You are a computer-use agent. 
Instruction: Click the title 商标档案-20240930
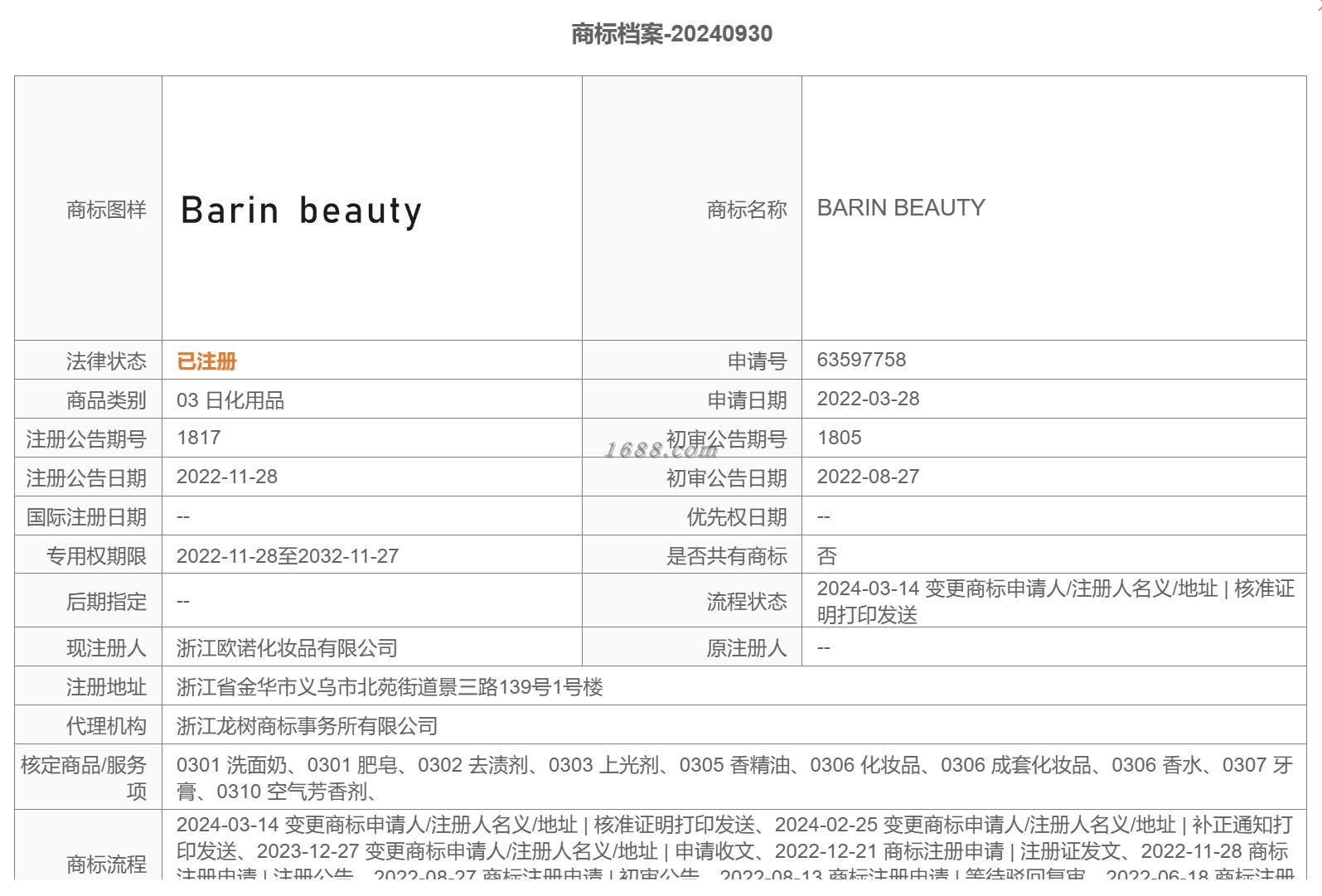pos(671,34)
